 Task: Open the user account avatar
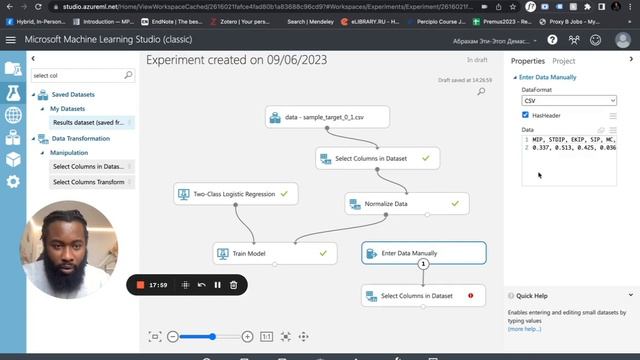click(623, 40)
